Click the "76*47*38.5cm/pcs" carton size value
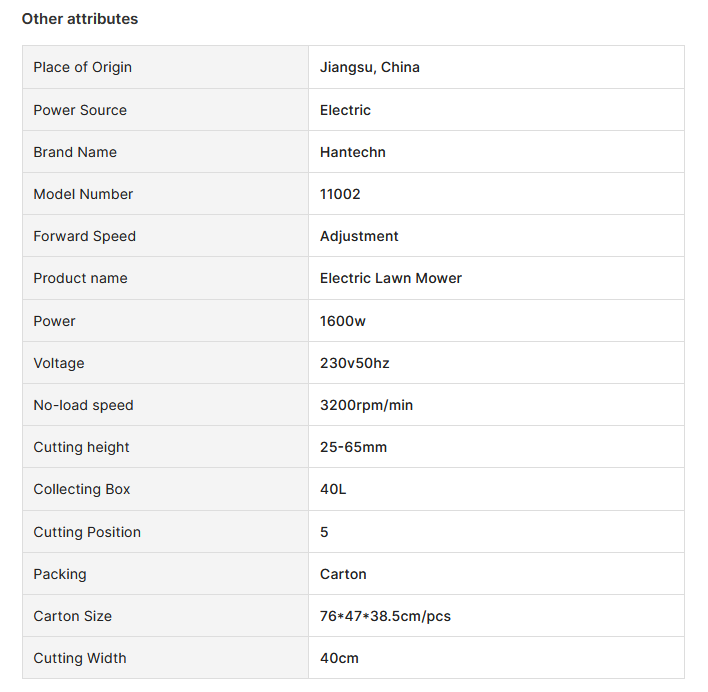The height and width of the screenshot is (692, 708). pyautogui.click(x=385, y=616)
